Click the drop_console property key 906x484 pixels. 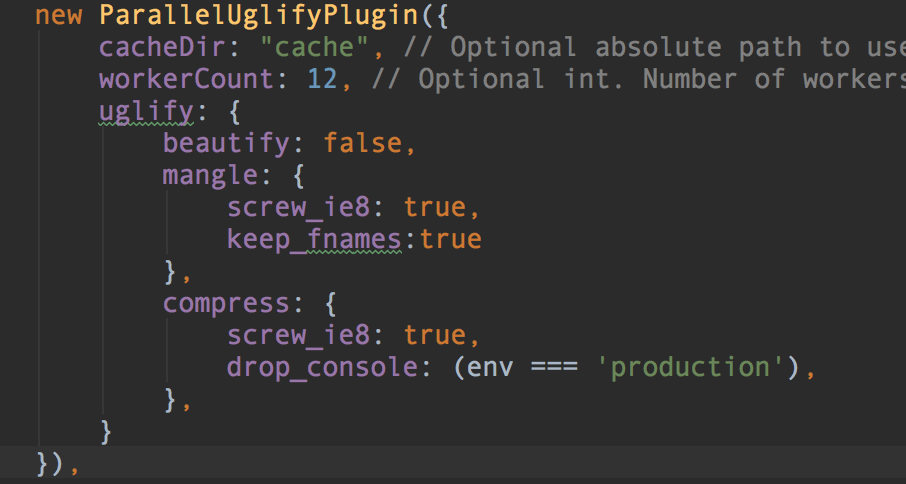pyautogui.click(x=322, y=368)
